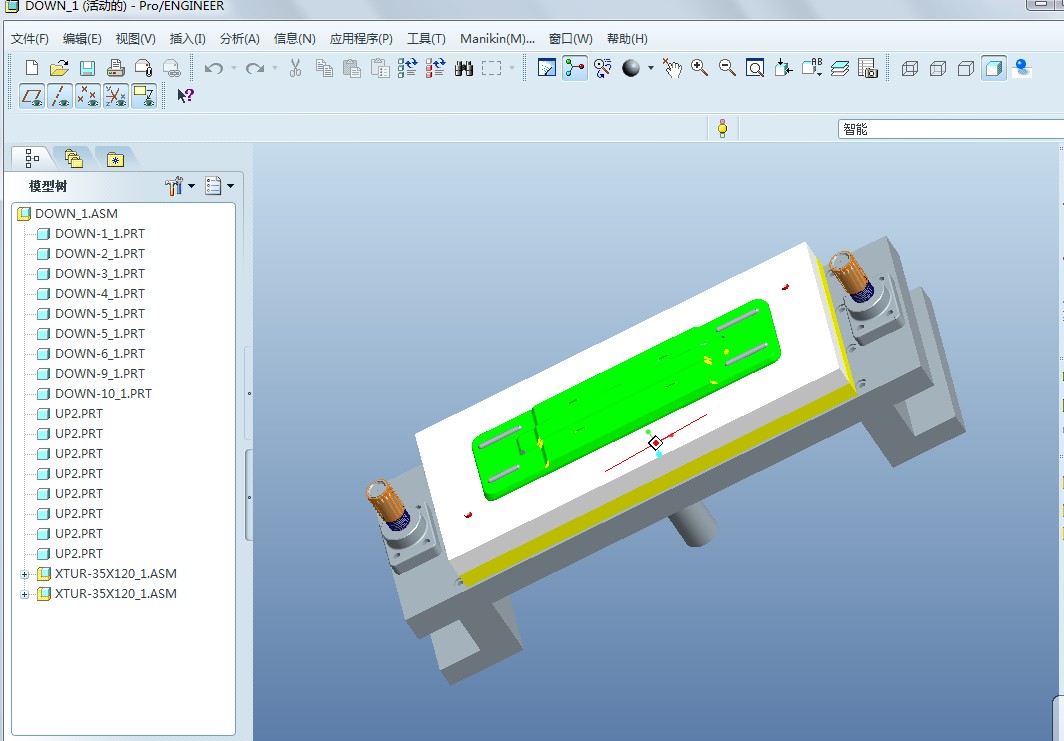Click the Open file folder icon
Image resolution: width=1064 pixels, height=741 pixels.
coord(59,68)
